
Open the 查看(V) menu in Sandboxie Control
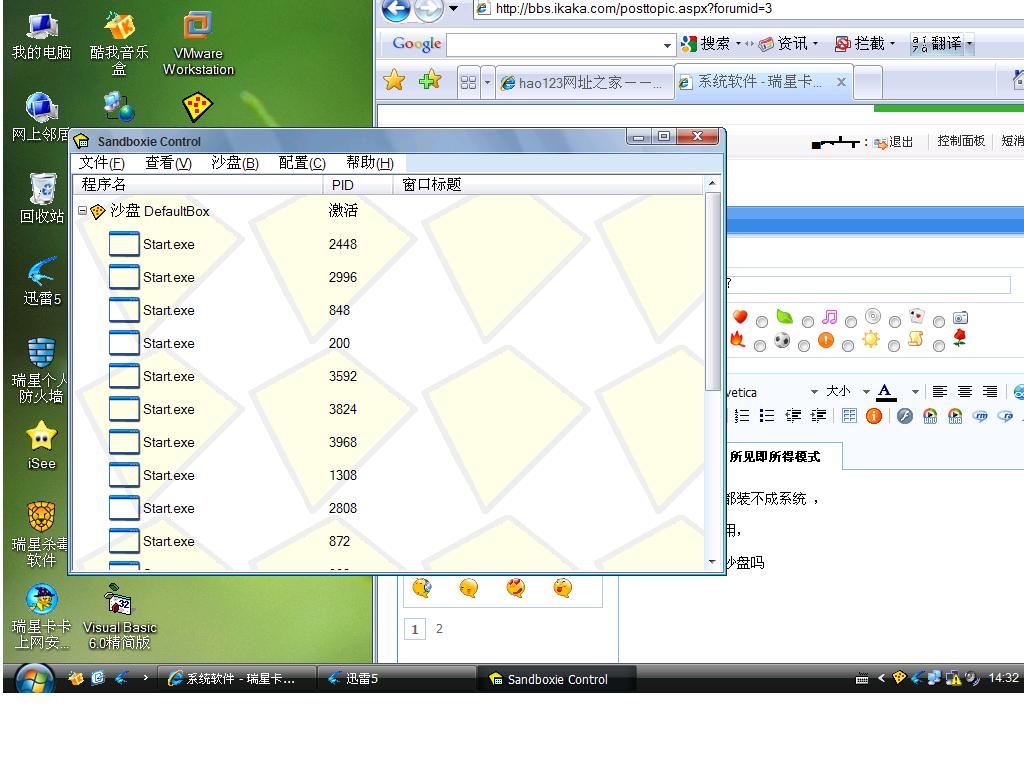point(168,163)
